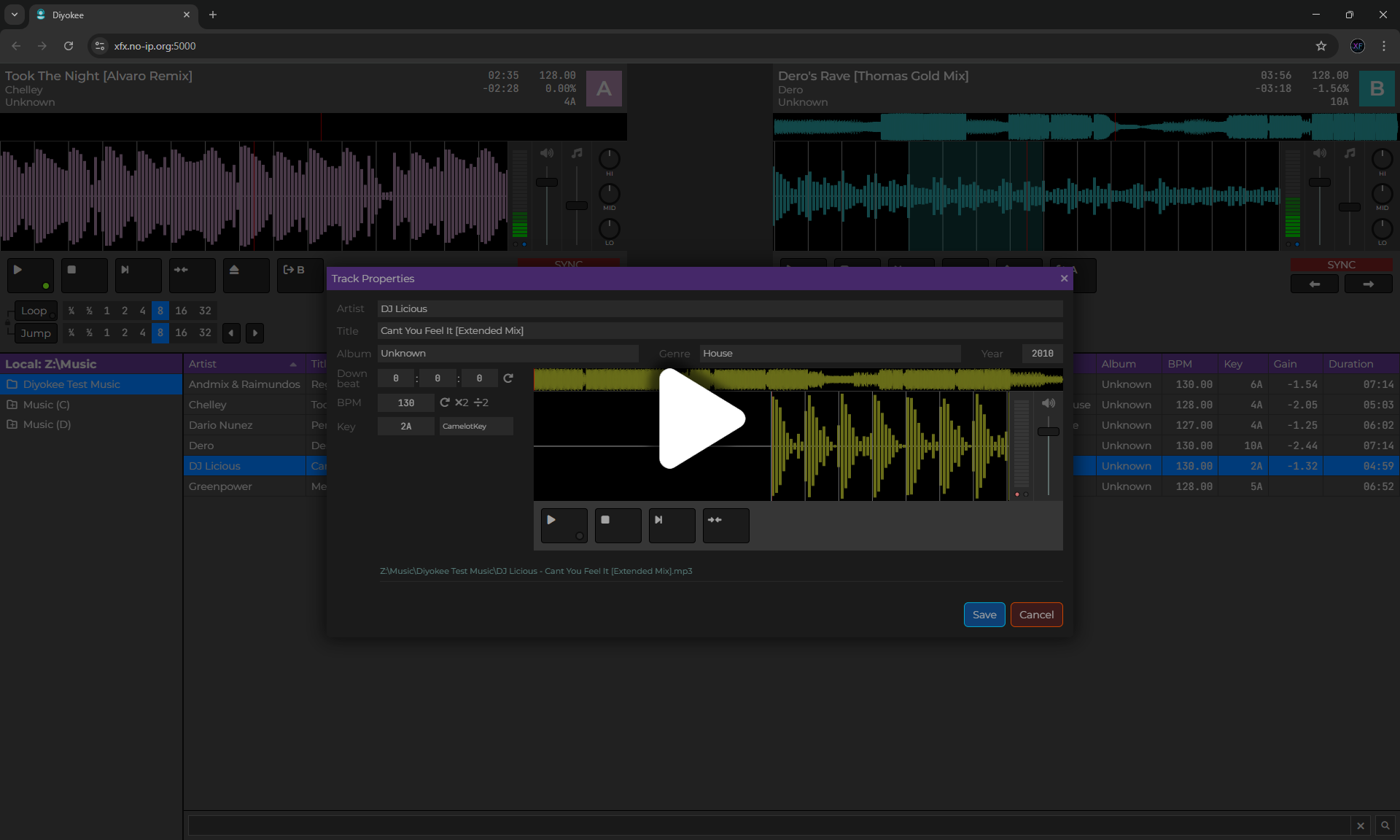Cancel the Track Properties dialog
1400x840 pixels.
pos(1036,615)
